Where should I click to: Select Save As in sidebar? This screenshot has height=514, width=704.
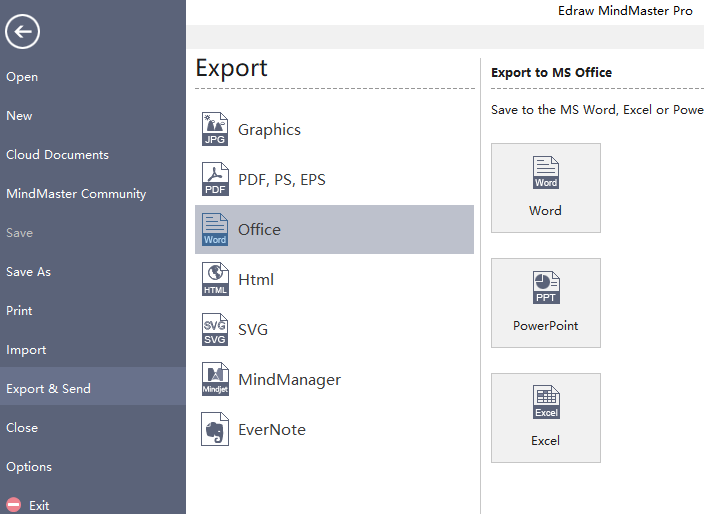(28, 272)
